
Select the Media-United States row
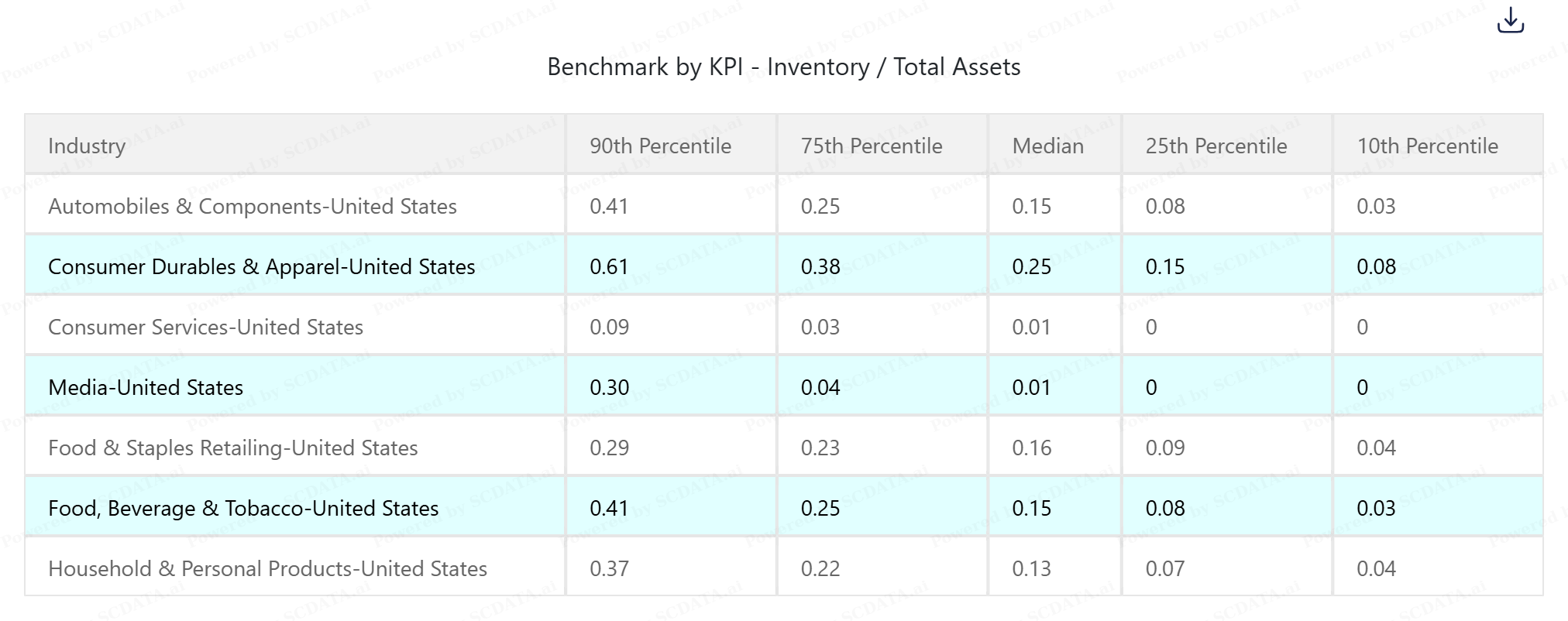click(146, 387)
